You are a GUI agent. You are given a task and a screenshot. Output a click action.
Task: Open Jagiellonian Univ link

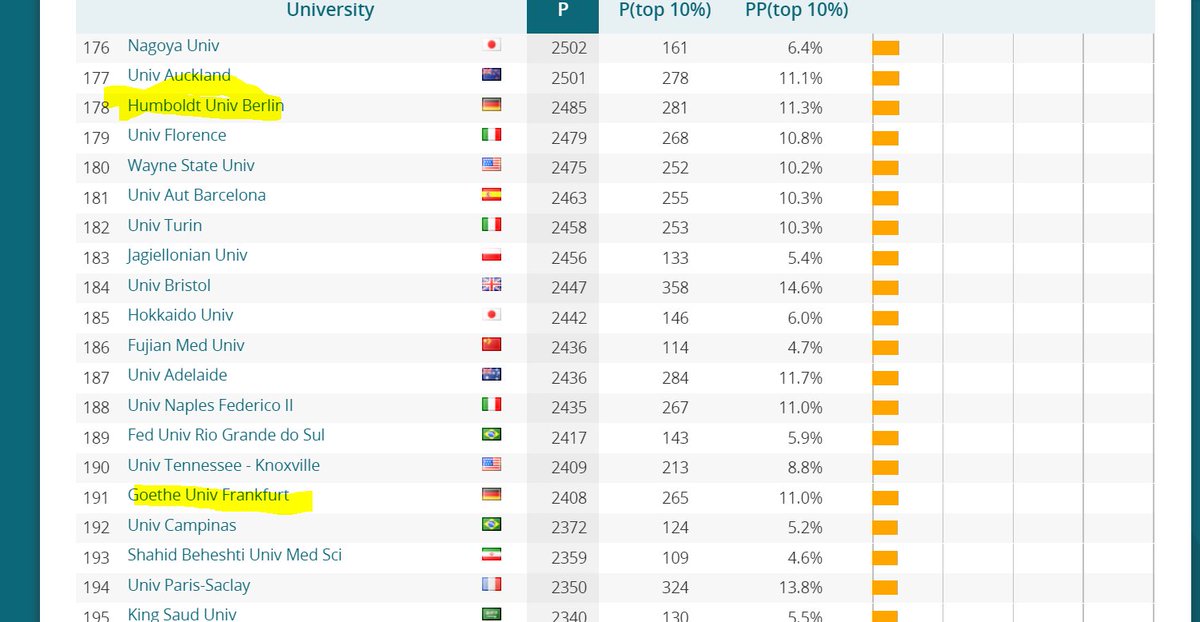tap(187, 256)
